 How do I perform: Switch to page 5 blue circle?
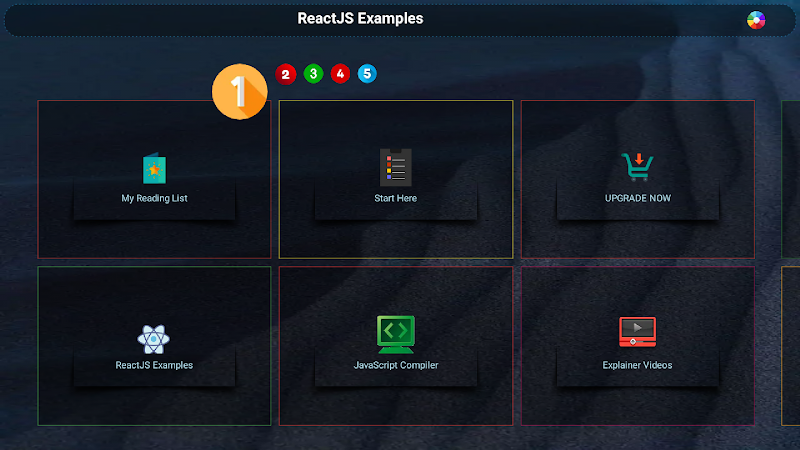pos(367,74)
